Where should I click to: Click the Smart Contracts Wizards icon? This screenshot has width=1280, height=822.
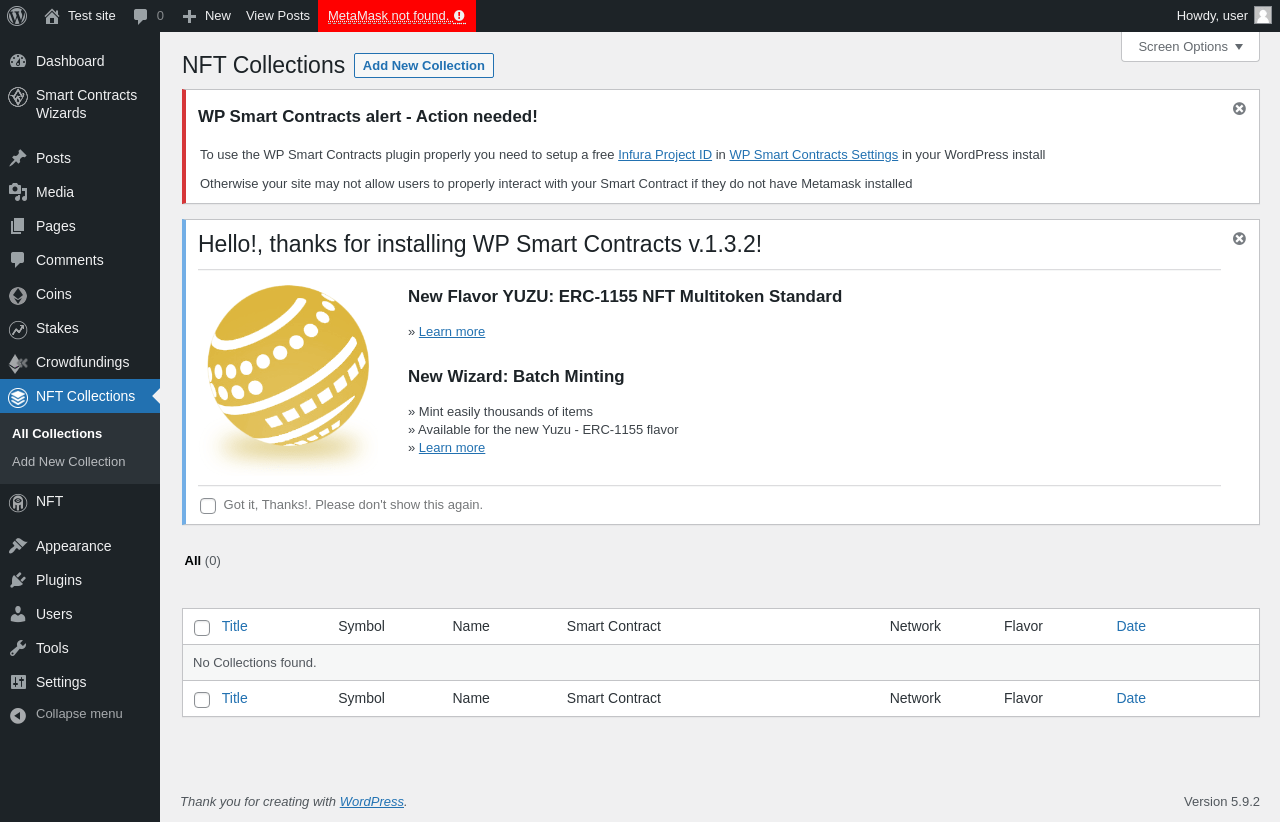pyautogui.click(x=18, y=97)
